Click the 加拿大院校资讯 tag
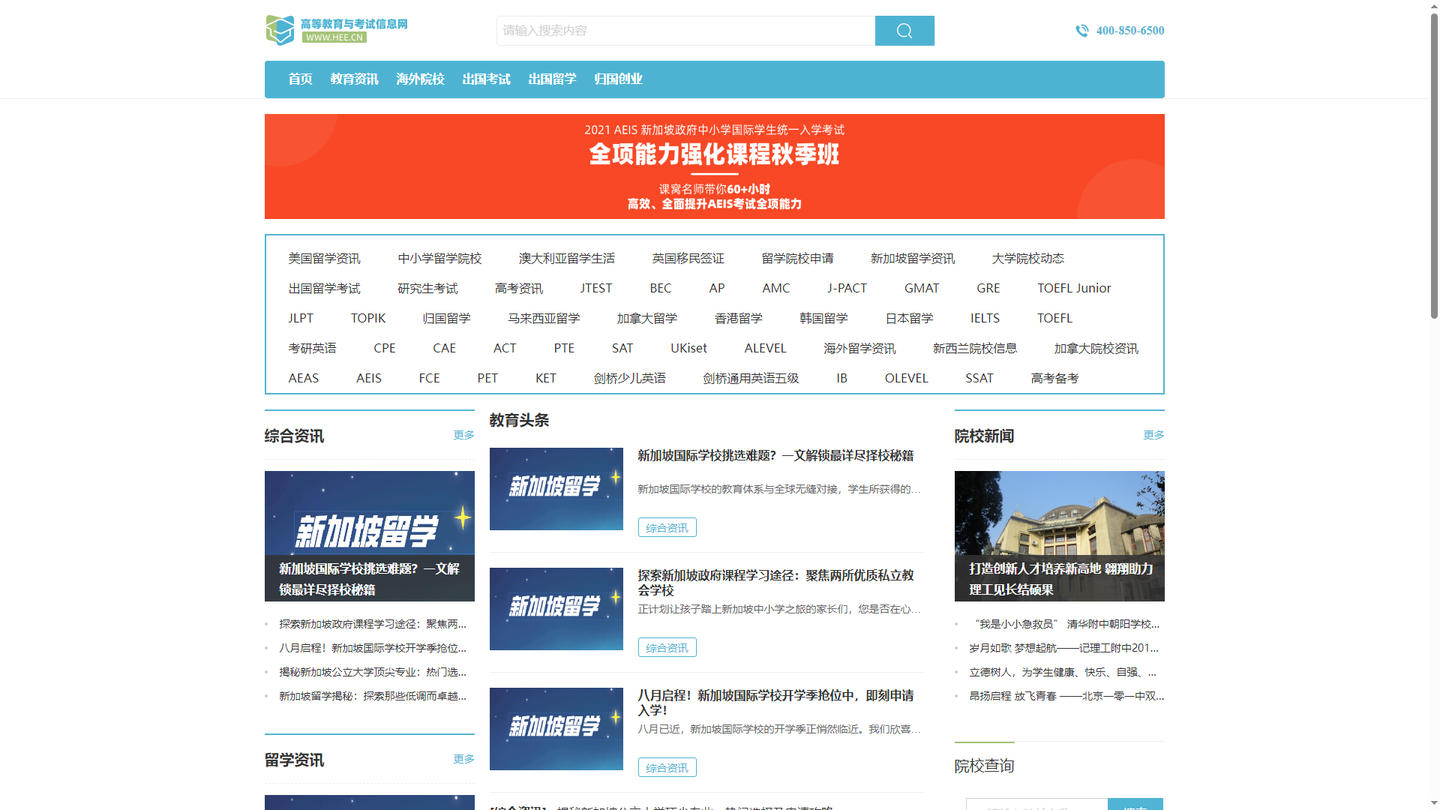 coord(1096,348)
